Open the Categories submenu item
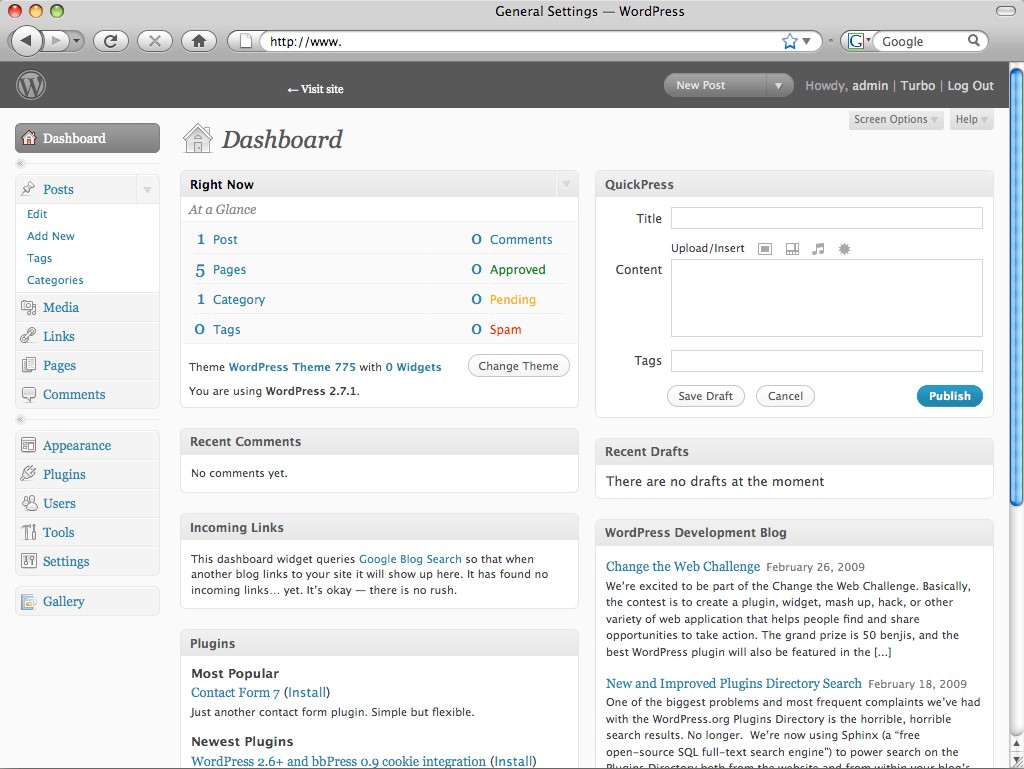Screen dimensions: 1024x769 pyautogui.click(x=55, y=280)
